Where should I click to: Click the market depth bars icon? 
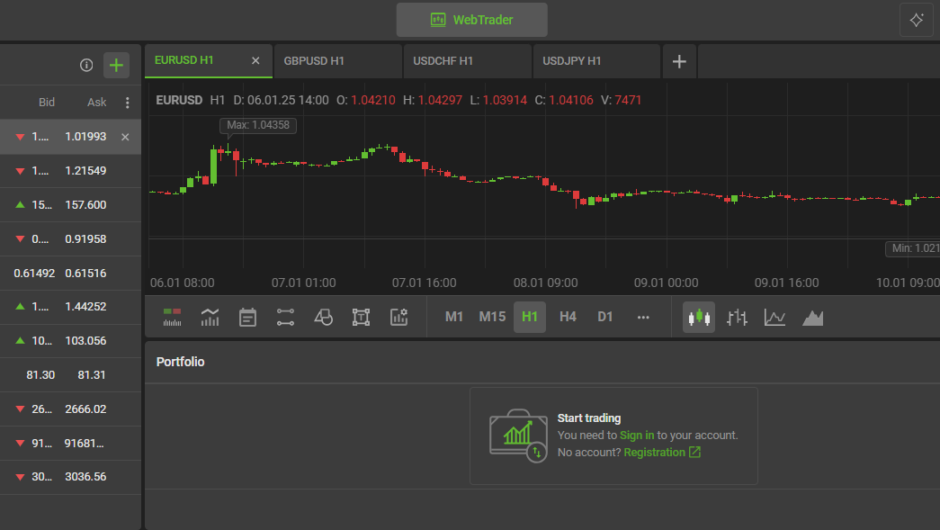click(x=172, y=317)
